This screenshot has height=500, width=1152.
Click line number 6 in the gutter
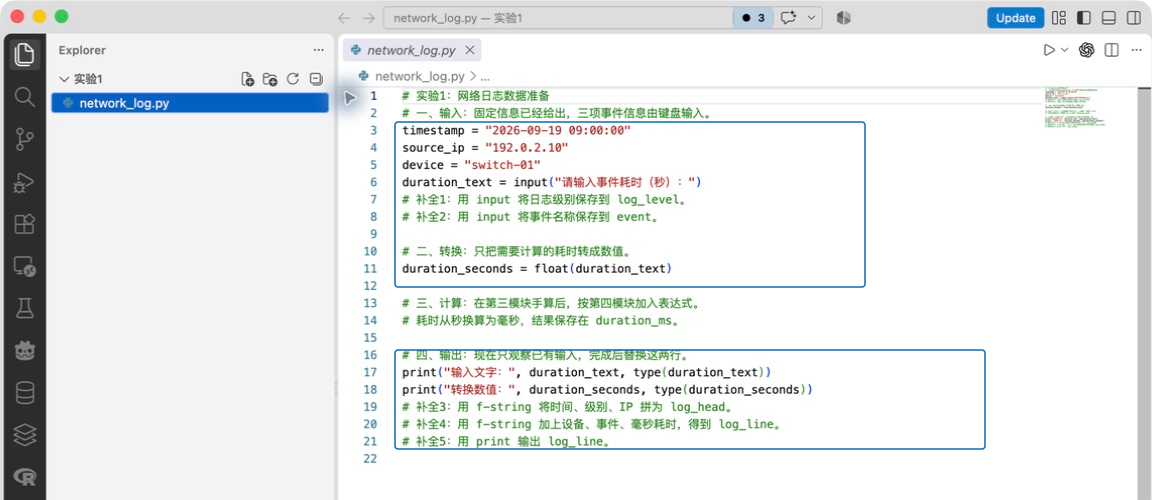pos(374,182)
